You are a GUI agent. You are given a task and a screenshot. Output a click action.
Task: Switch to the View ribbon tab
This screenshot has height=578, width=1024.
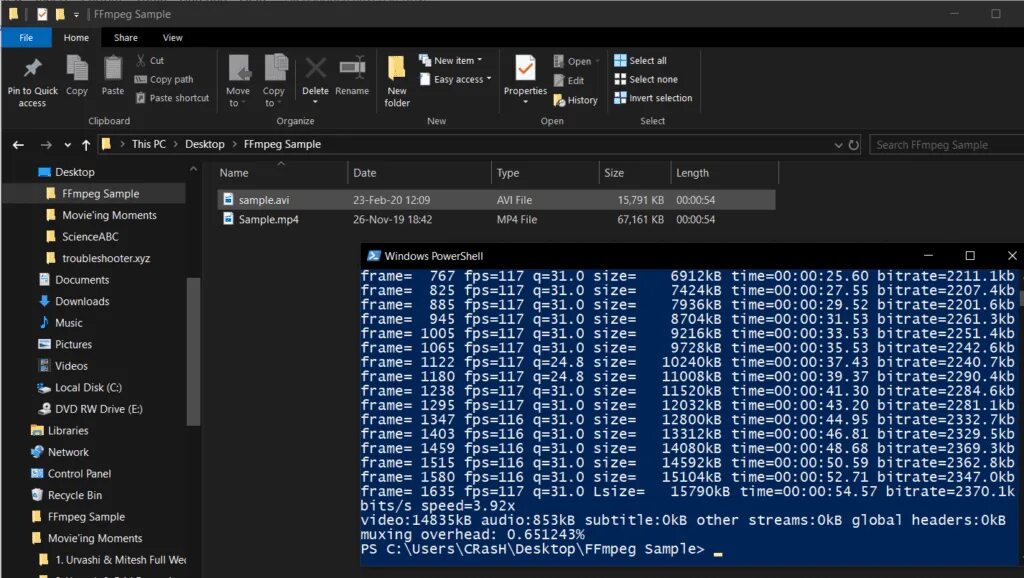pyautogui.click(x=172, y=37)
